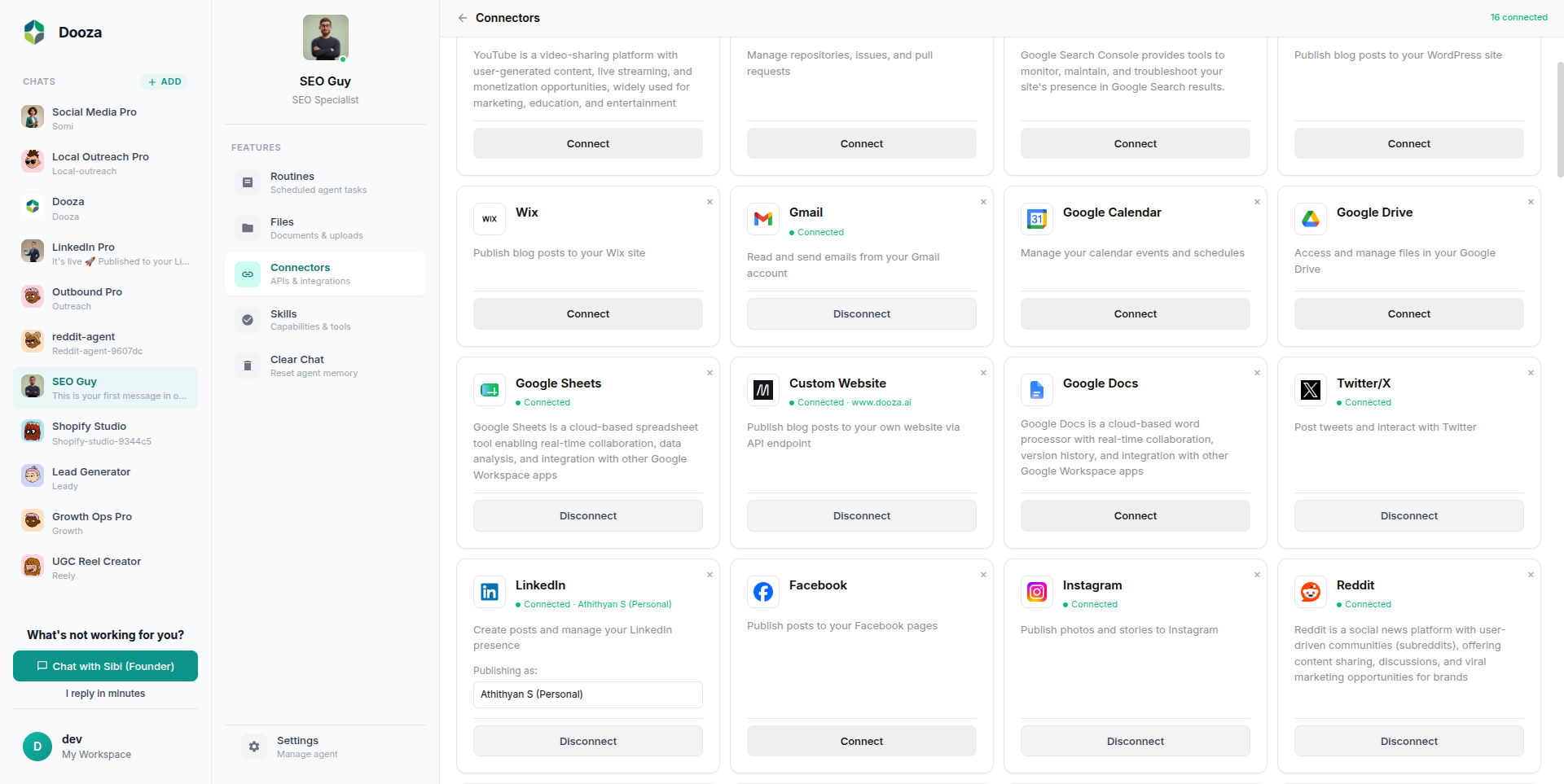Disconnect Instagram

(1136, 741)
